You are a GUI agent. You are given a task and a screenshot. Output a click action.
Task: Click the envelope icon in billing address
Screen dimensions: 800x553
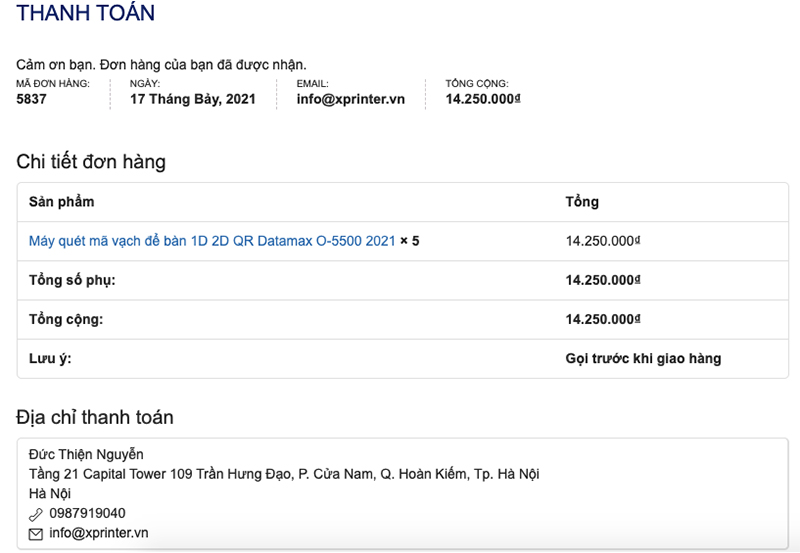[x=36, y=534]
